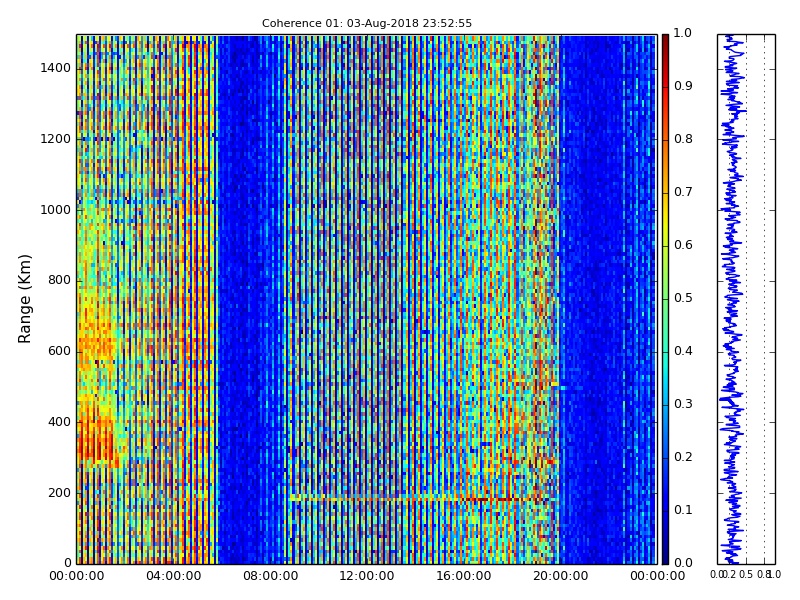Screen dimensions: 800x600
Task: Click the colorbar tick label 0.9
Action: click(x=683, y=86)
